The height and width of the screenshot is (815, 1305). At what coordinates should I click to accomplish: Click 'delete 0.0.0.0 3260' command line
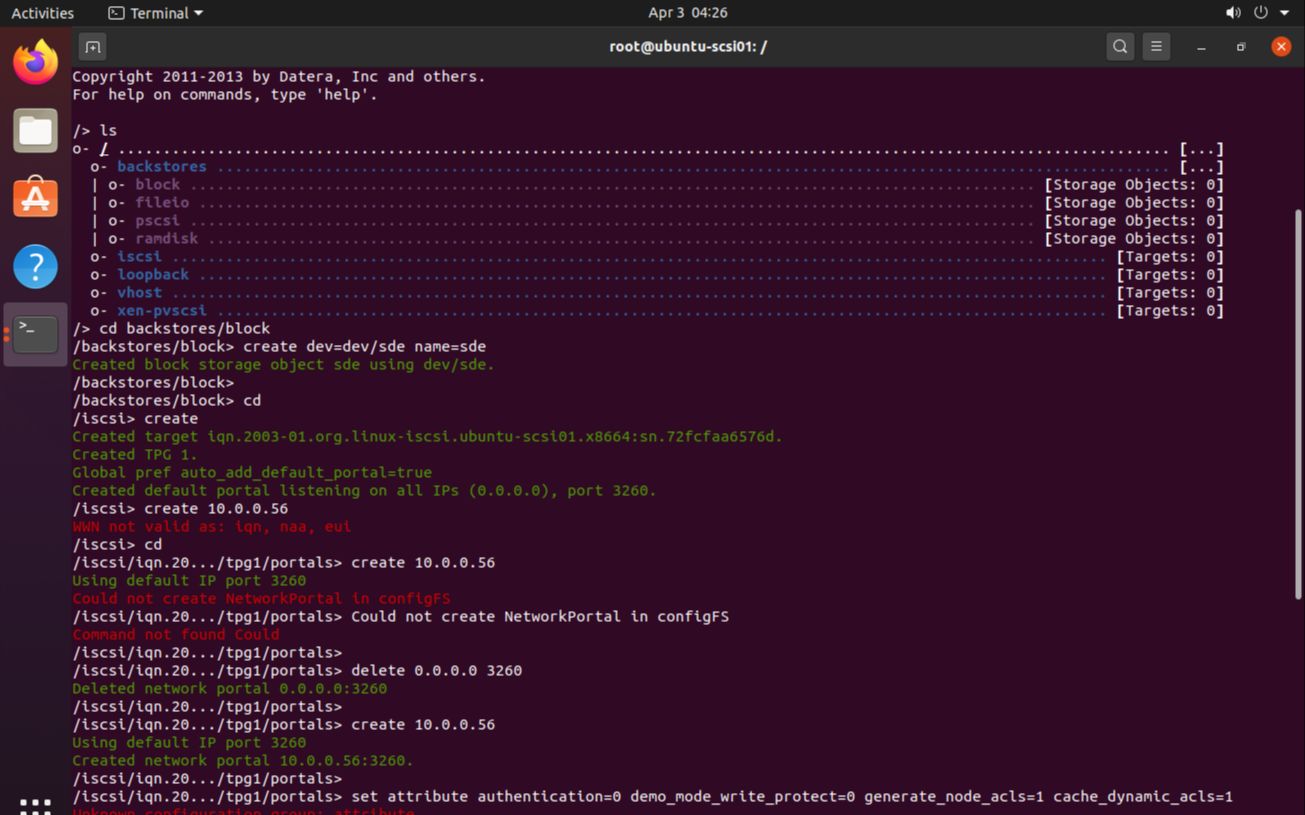click(x=297, y=671)
